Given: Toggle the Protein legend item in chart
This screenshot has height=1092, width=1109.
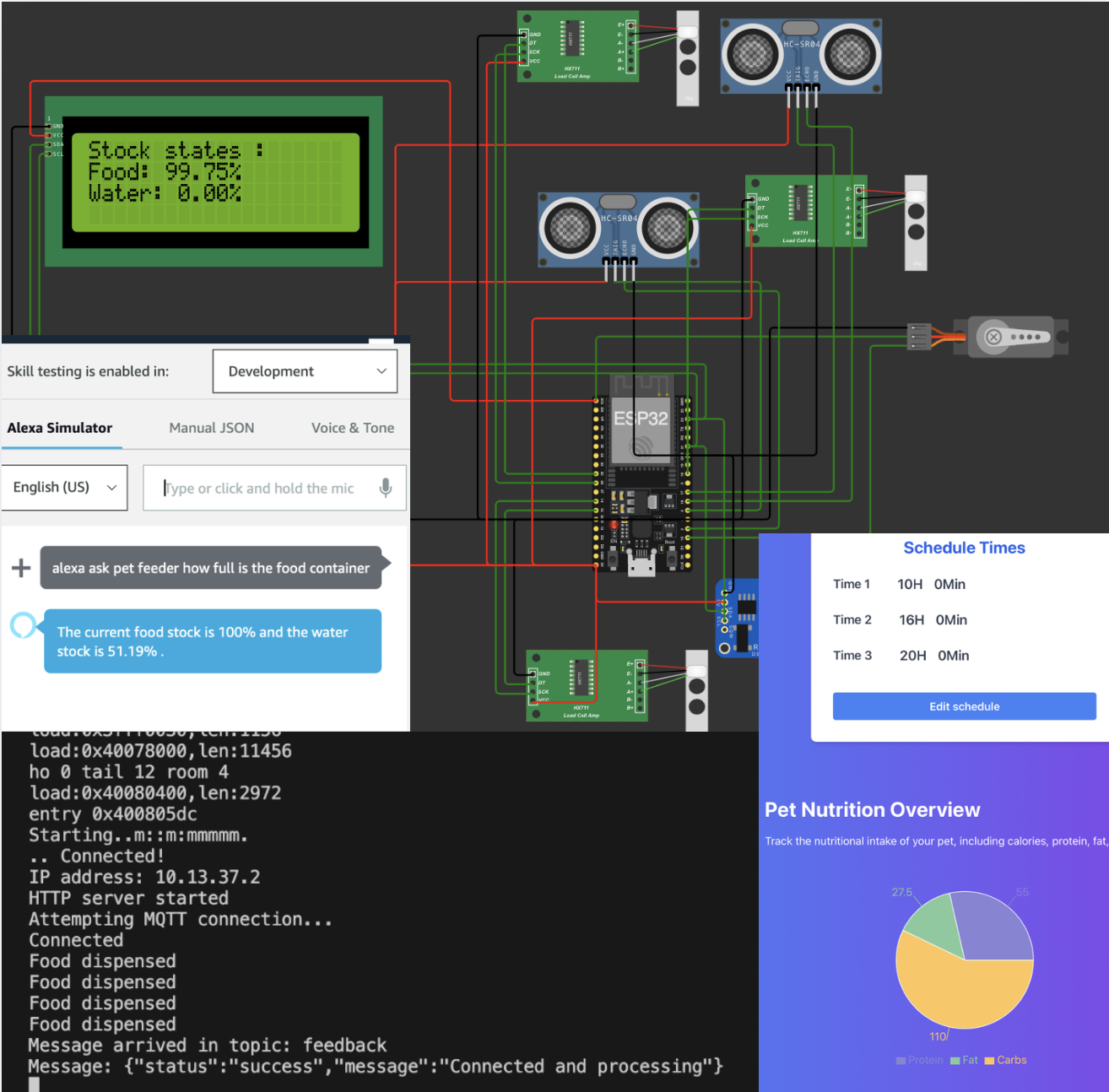Looking at the screenshot, I should coord(919,1060).
